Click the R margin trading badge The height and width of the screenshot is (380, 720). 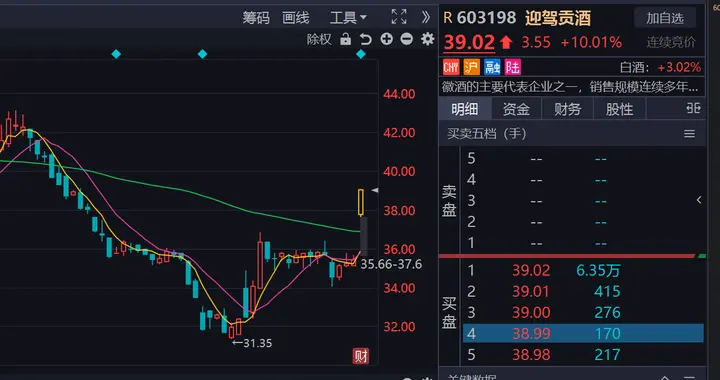[448, 18]
